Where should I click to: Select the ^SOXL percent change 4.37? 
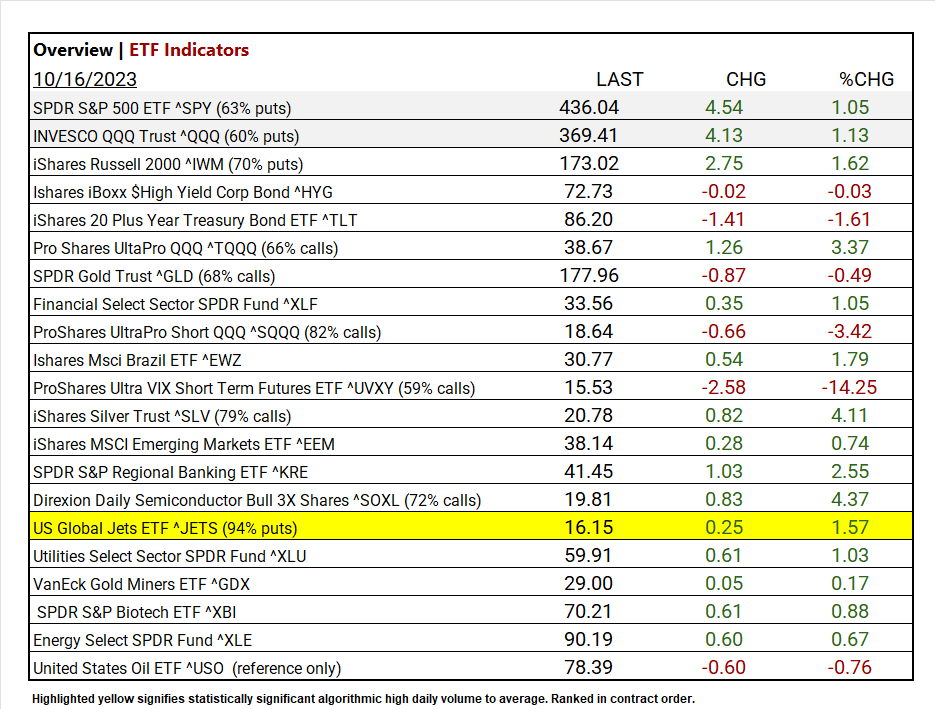coord(850,500)
